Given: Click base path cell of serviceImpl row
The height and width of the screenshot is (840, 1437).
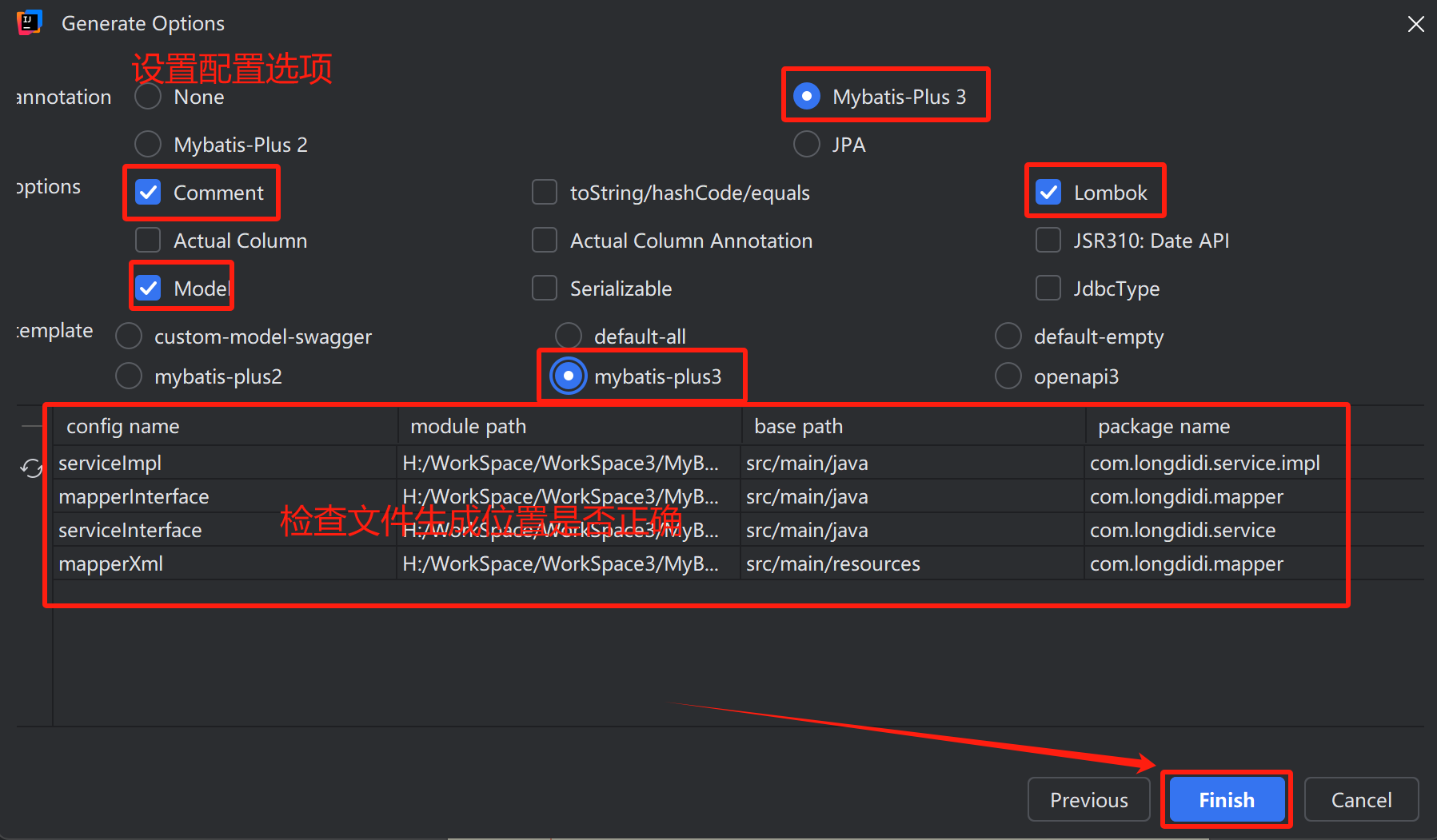Looking at the screenshot, I should click(x=913, y=463).
